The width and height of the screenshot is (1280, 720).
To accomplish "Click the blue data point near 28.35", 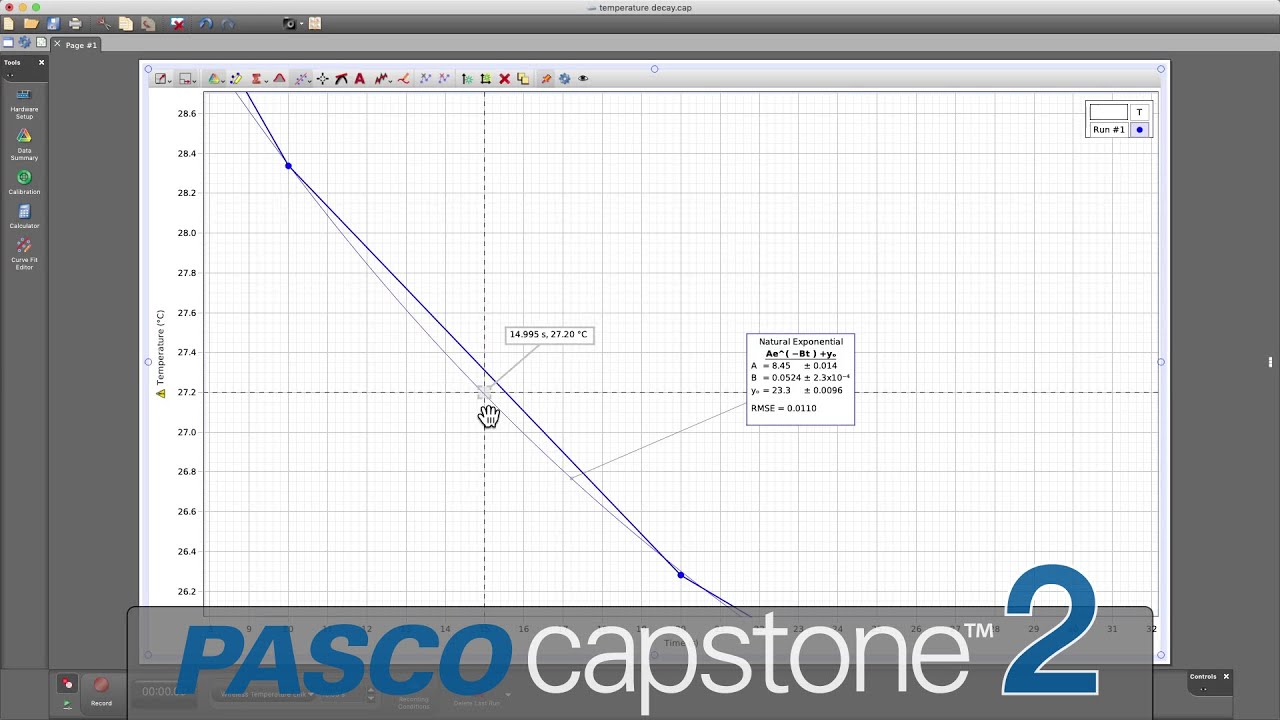I will (x=289, y=166).
